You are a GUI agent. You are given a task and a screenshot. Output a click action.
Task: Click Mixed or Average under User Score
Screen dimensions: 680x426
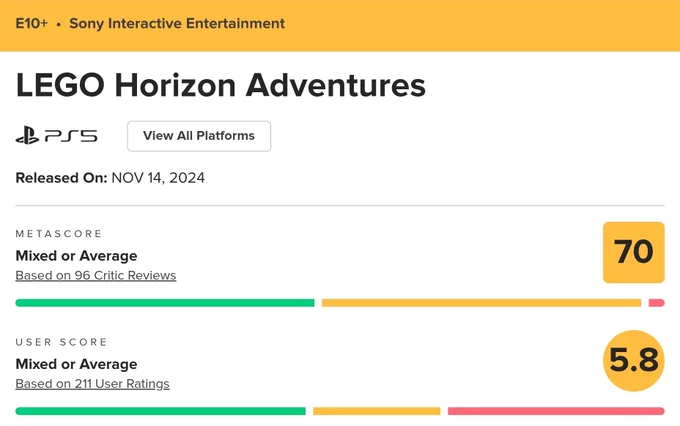[76, 364]
